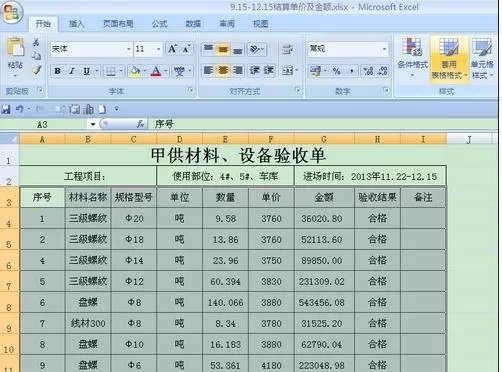Switch to the 插入 tab
Viewport: 502px width, 372px height.
(x=76, y=24)
